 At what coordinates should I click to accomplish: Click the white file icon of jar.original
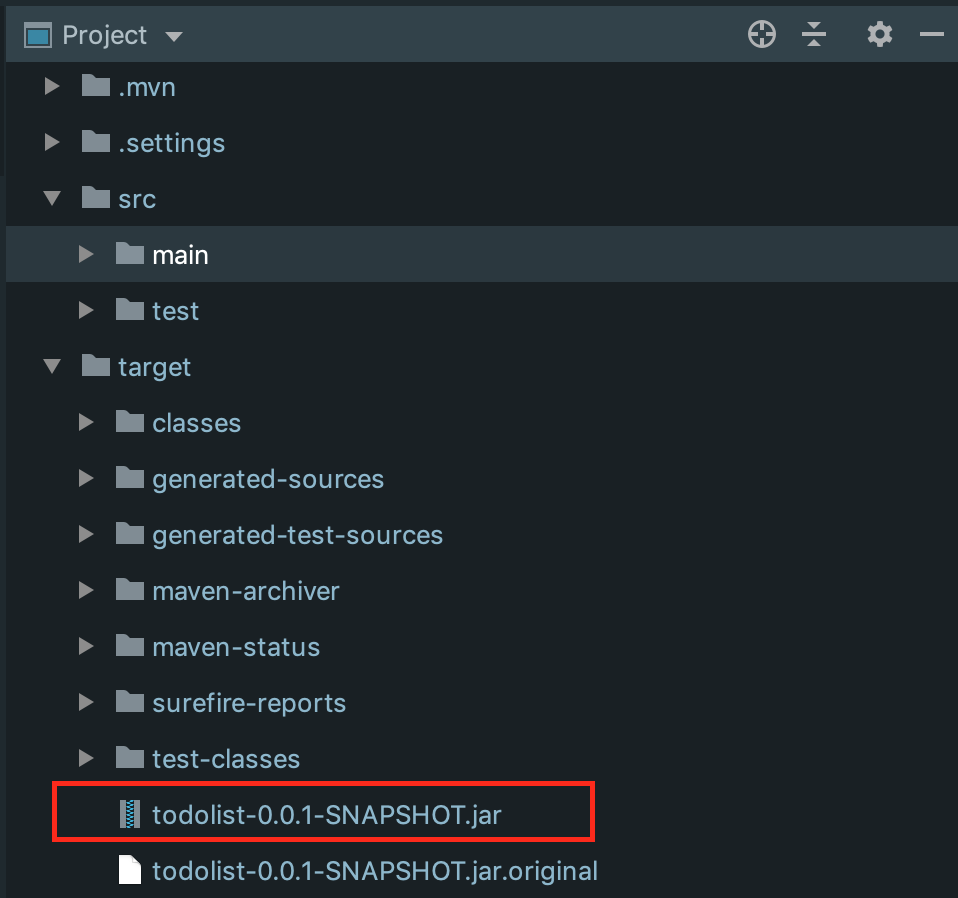click(x=130, y=870)
